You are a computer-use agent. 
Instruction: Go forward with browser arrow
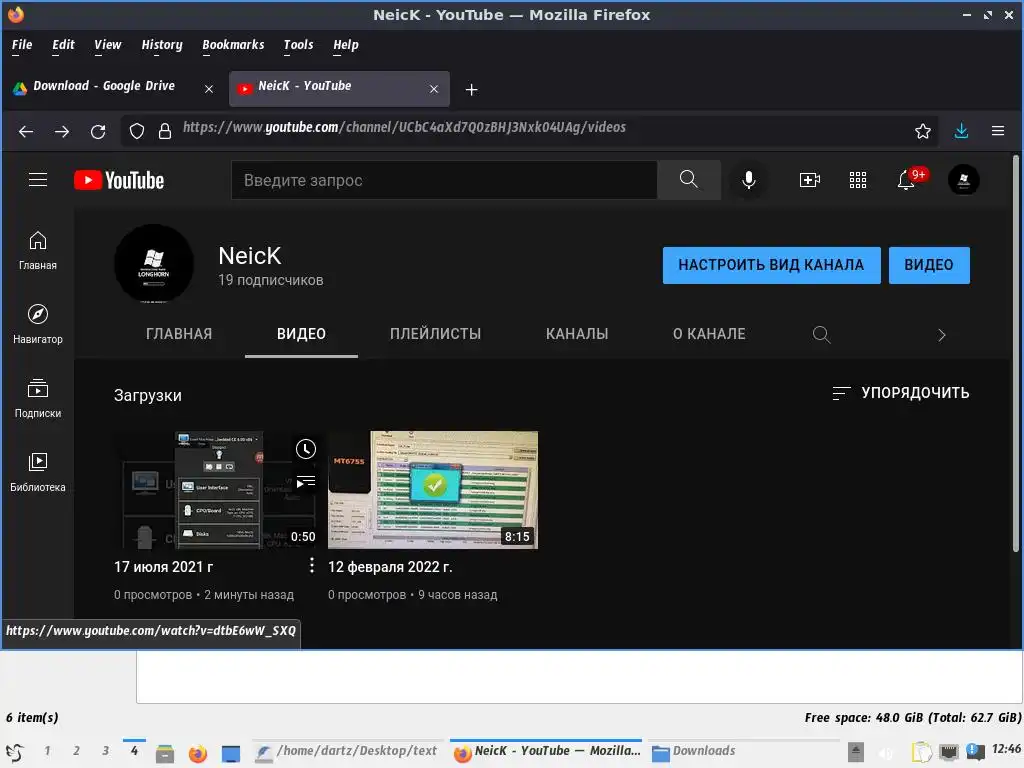[x=62, y=131]
